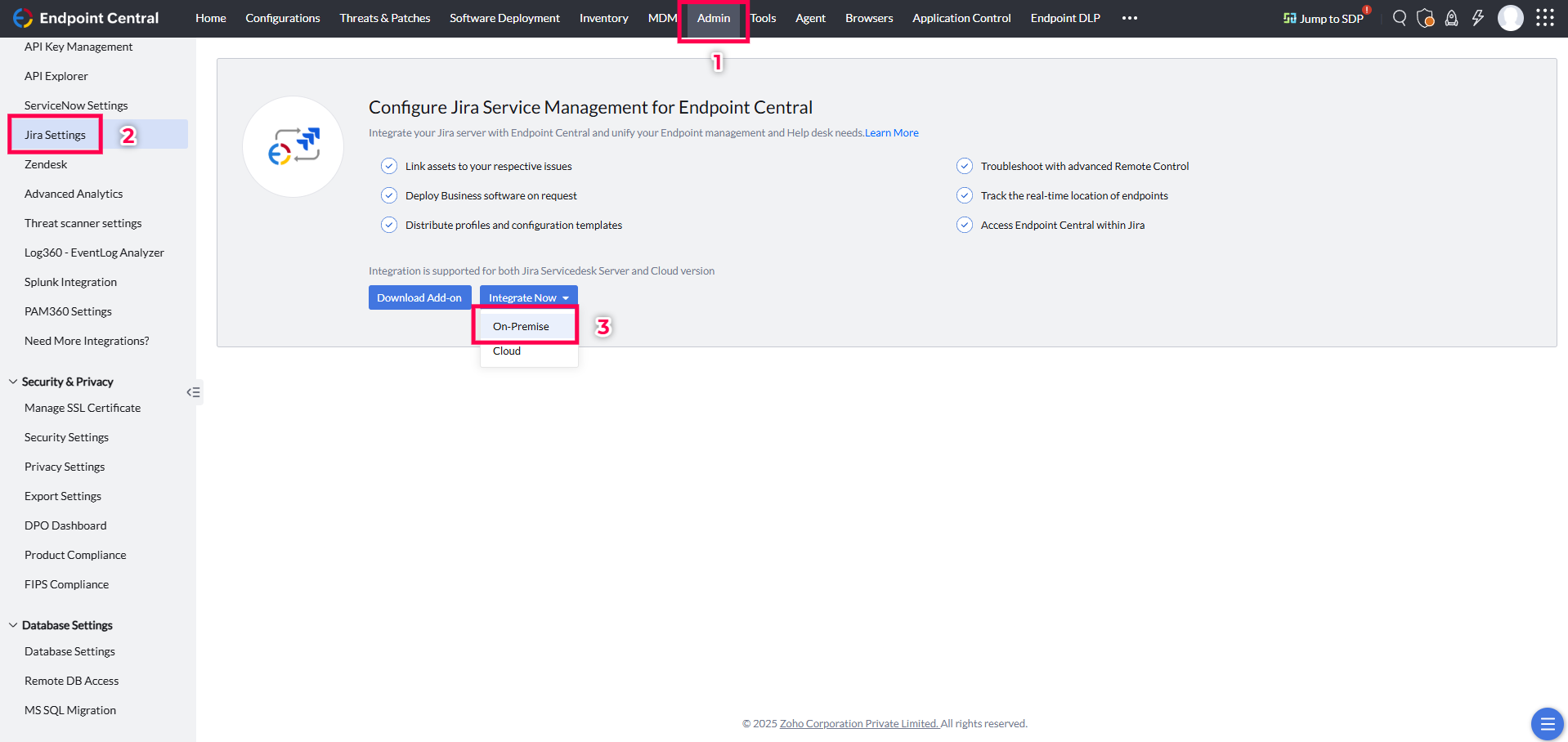1568x742 pixels.
Task: Open the Browsers tab
Action: point(869,18)
